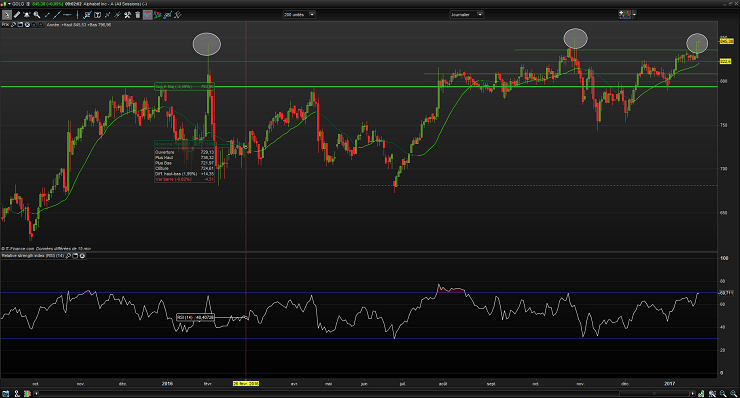Click the horizontal time scrollbar track
This screenshot has height=398, width=740.
coord(363,394)
